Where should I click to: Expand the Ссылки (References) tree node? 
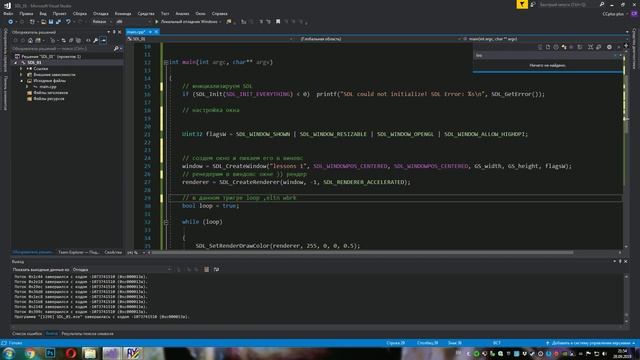click(21, 69)
